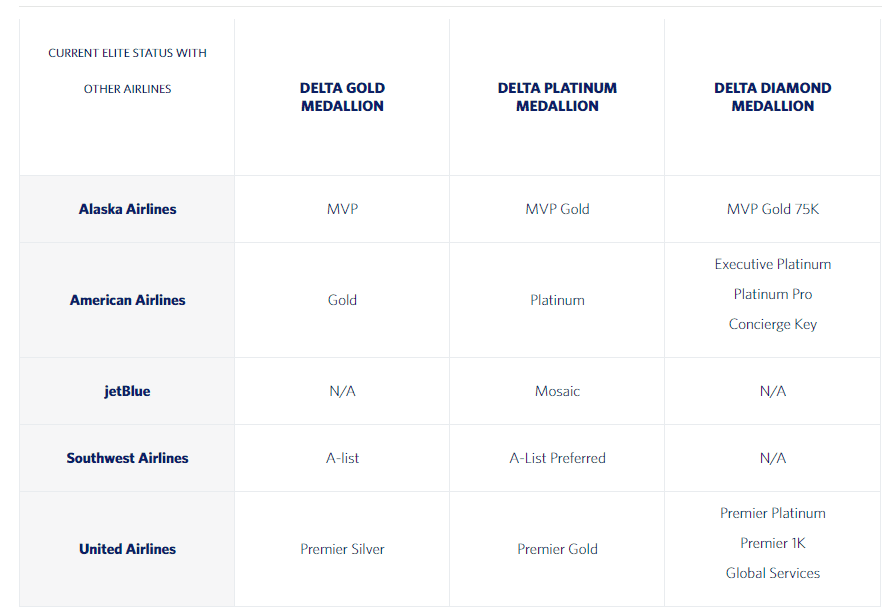Screen dimensions: 891x614
Task: Click the American Airlines row label
Action: [x=127, y=300]
